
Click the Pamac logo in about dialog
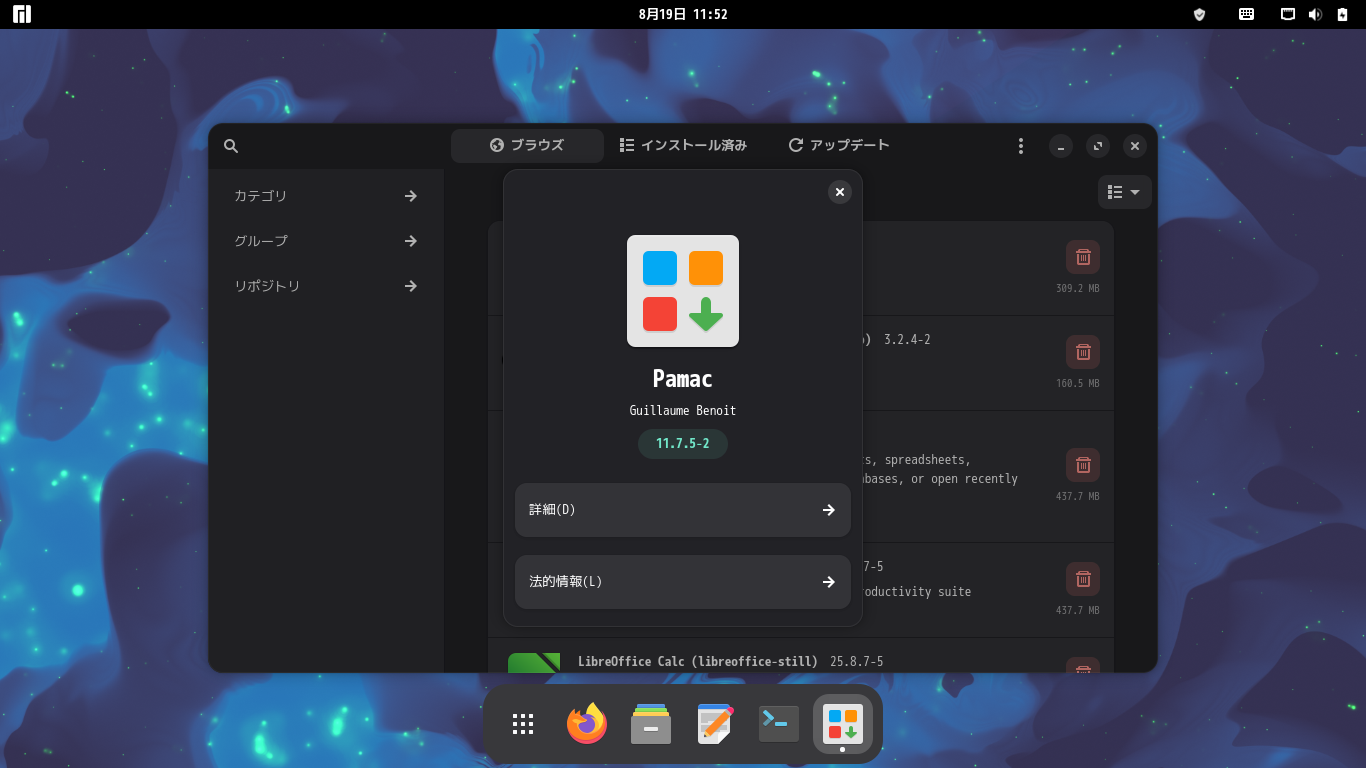[683, 291]
